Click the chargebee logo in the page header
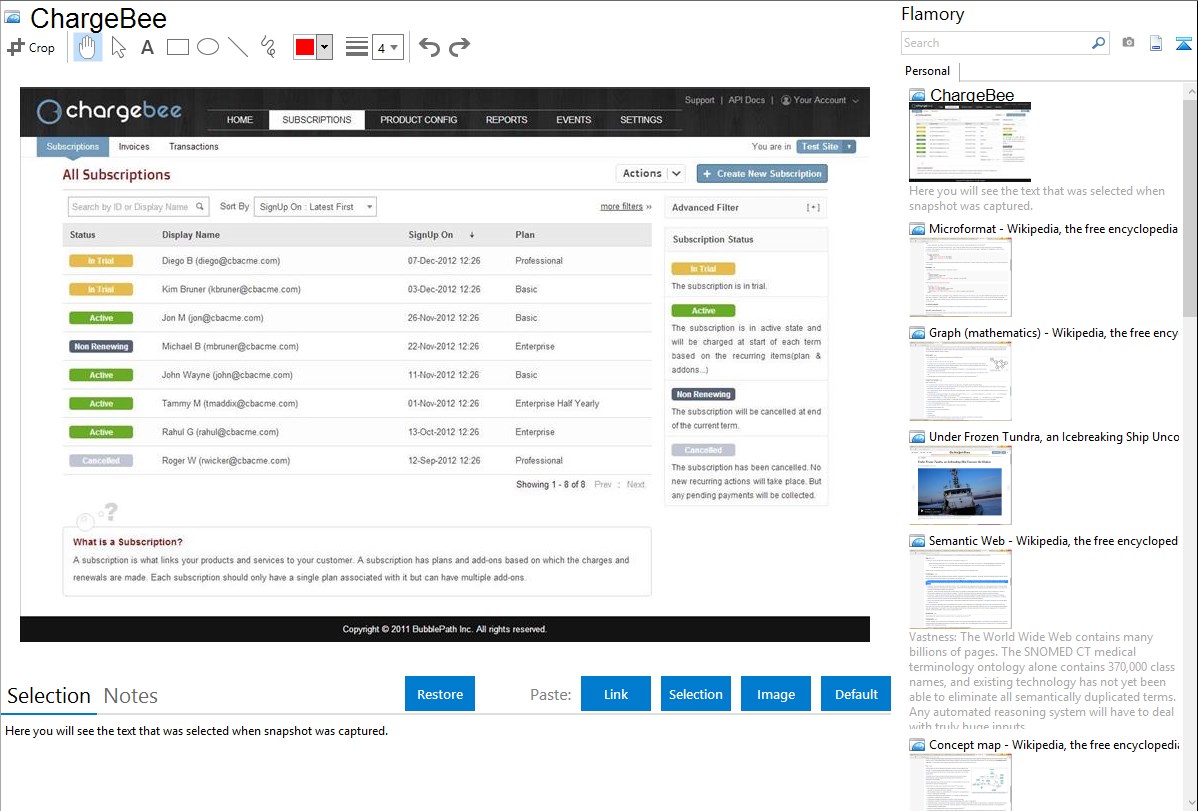Image resolution: width=1198 pixels, height=811 pixels. pos(109,112)
